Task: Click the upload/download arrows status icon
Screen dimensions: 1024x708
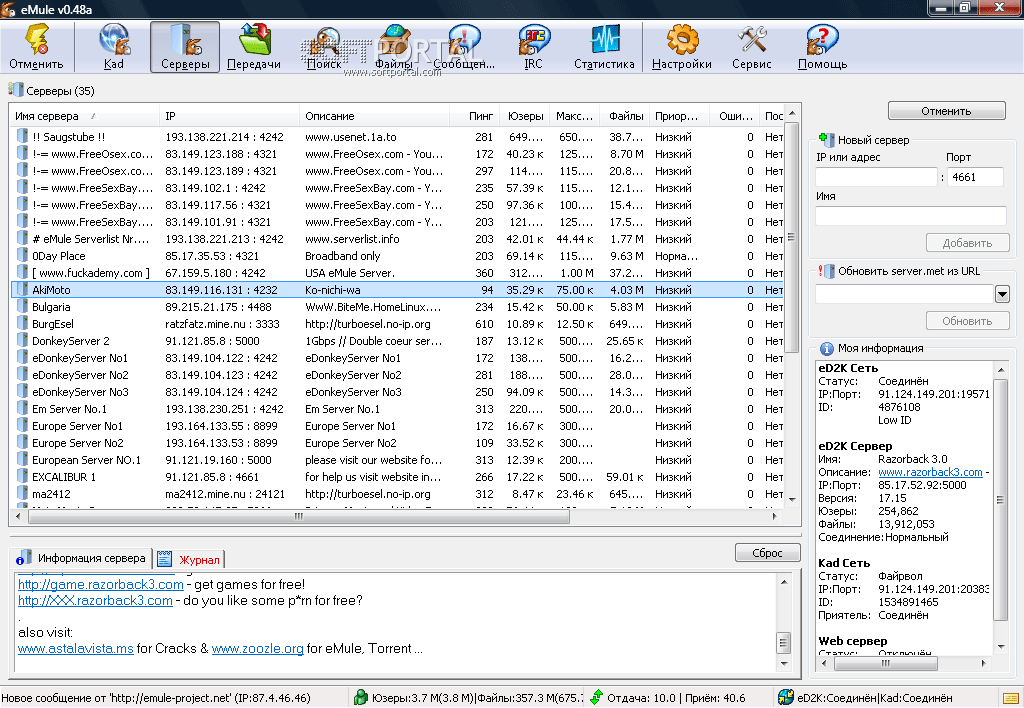Action: coord(596,697)
